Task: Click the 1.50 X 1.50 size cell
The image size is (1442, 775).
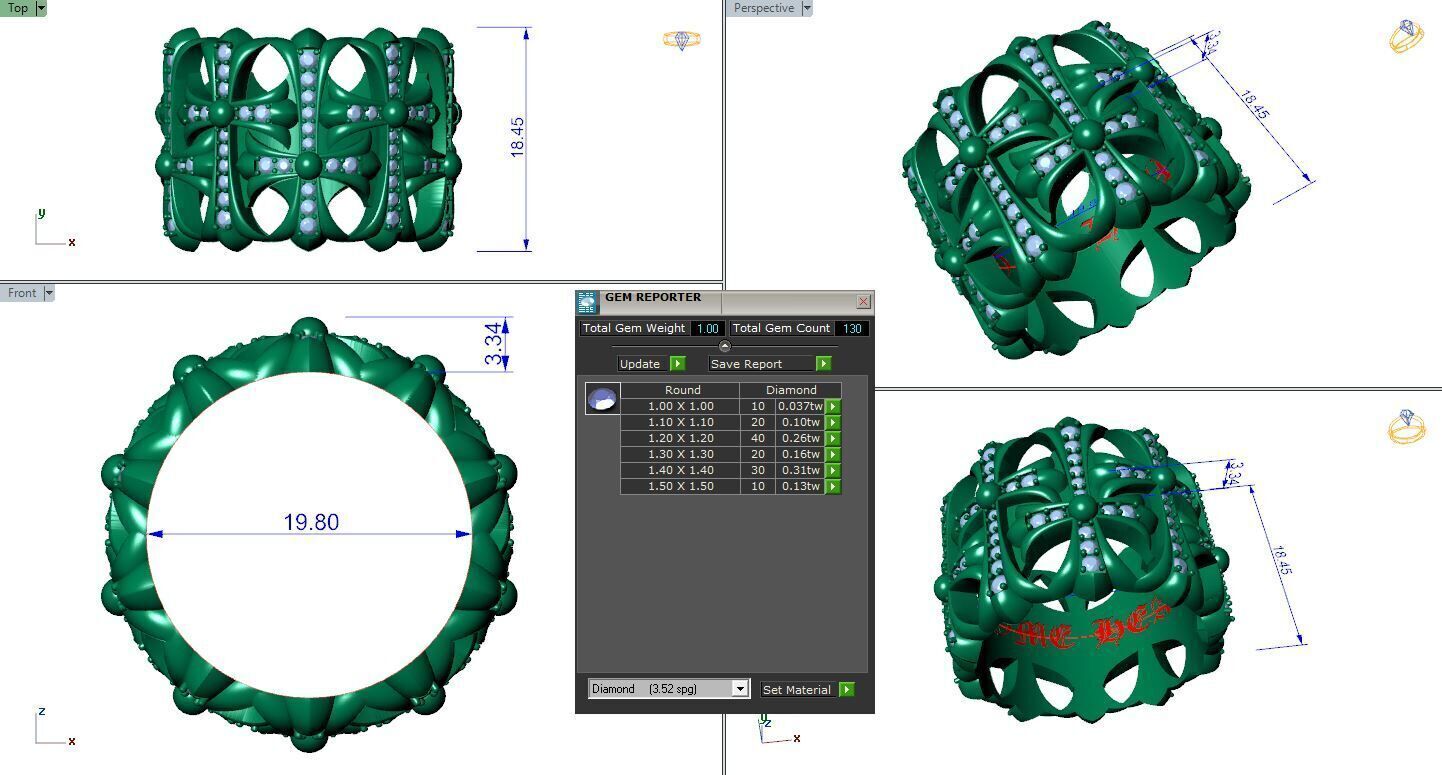Action: 680,487
